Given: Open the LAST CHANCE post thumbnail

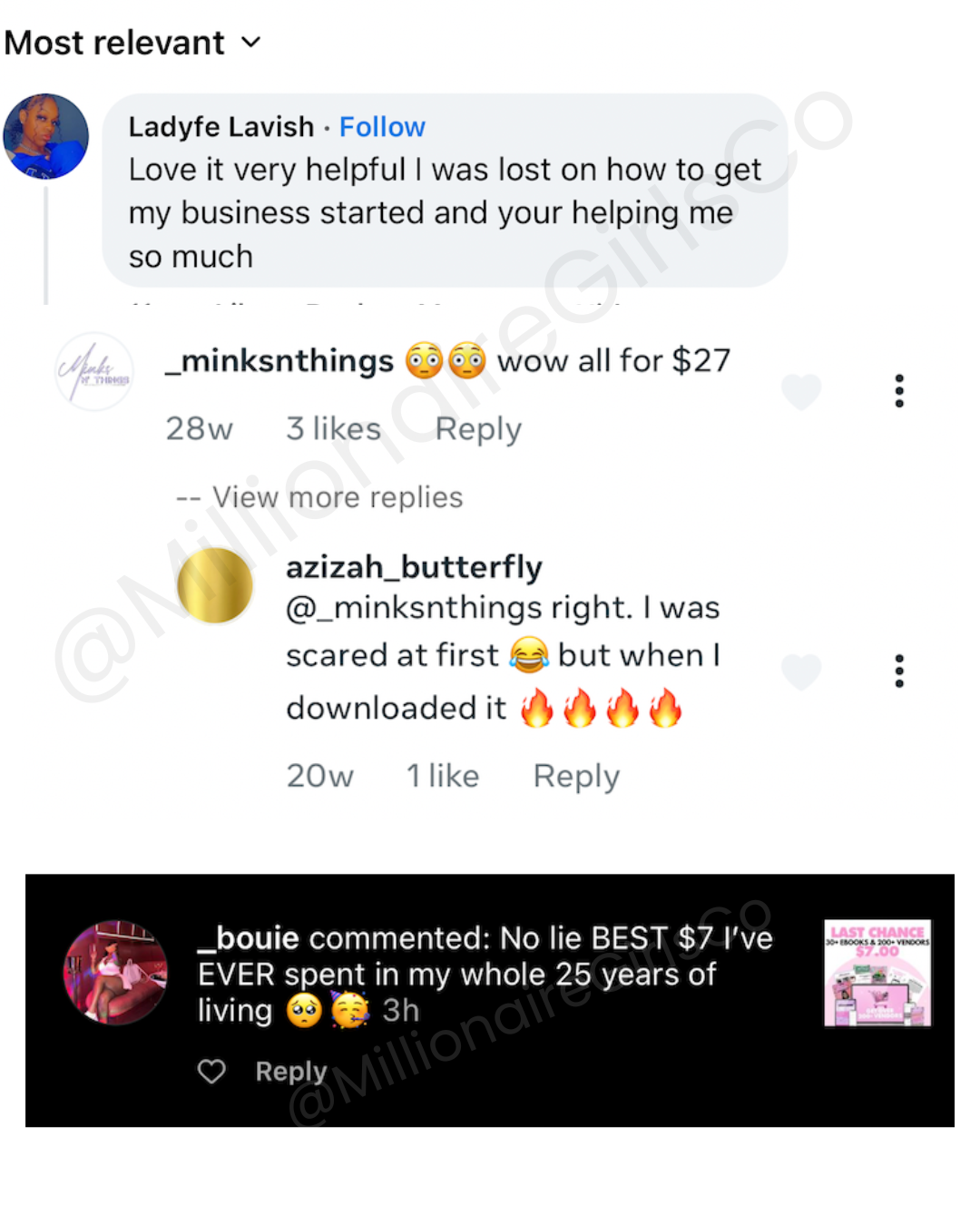Looking at the screenshot, I should point(877,973).
